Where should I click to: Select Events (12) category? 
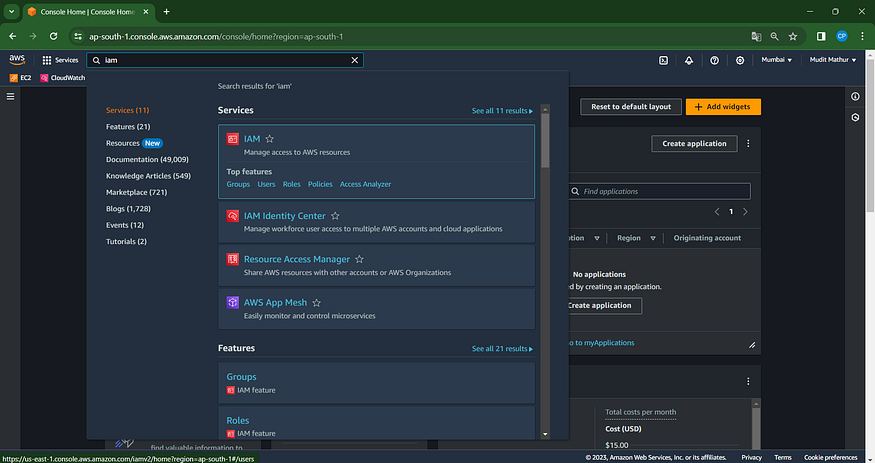pos(125,225)
